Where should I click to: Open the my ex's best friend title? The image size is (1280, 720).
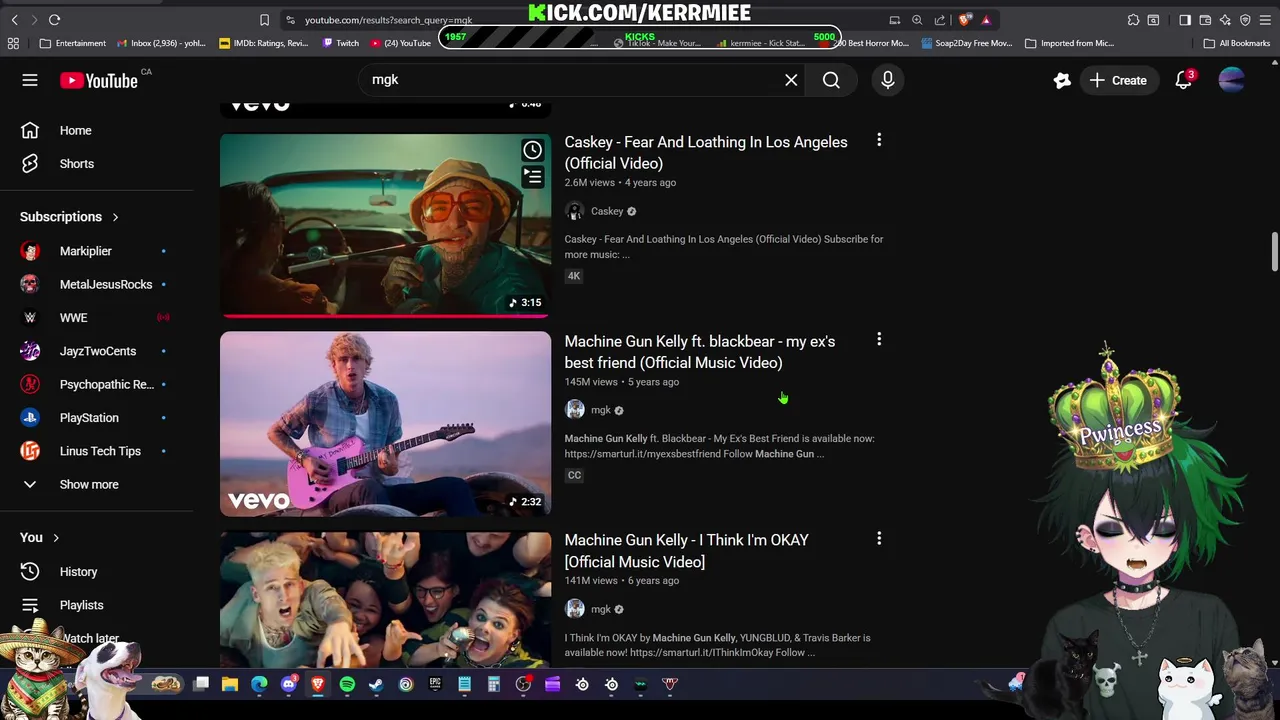click(699, 352)
